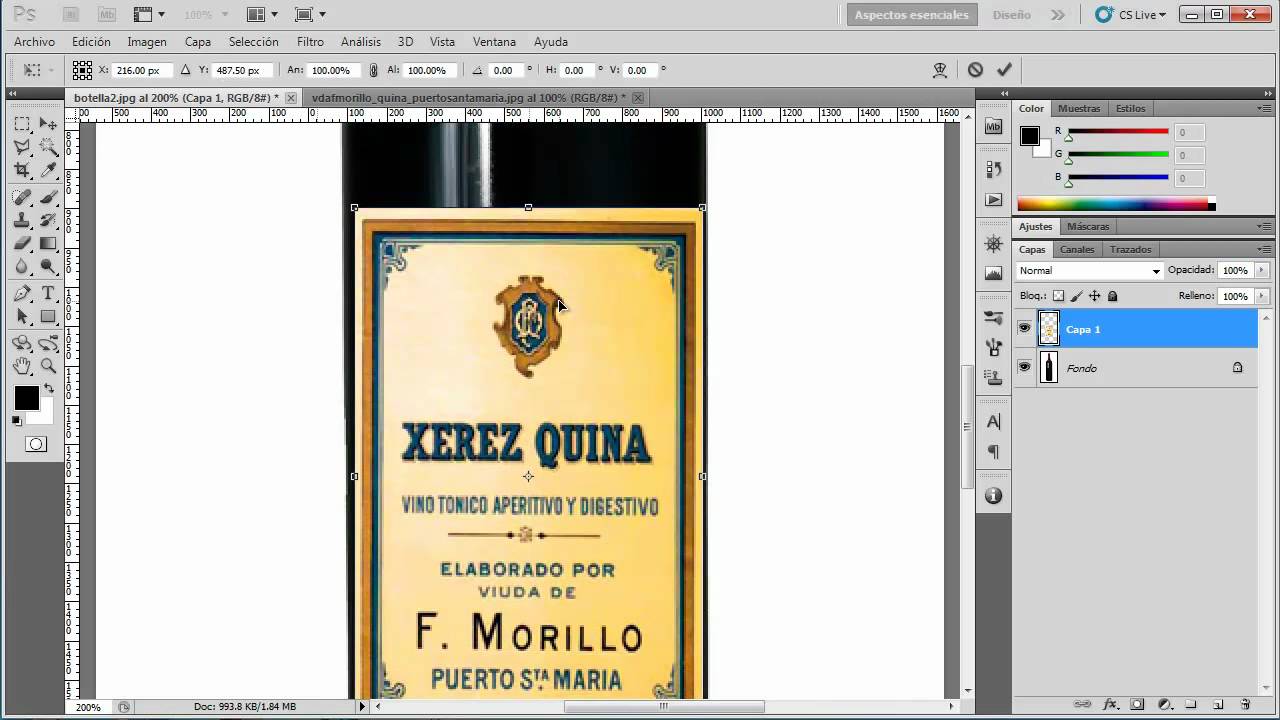The image size is (1280, 720).
Task: Open the blend mode Normal dropdown
Action: pyautogui.click(x=1089, y=271)
